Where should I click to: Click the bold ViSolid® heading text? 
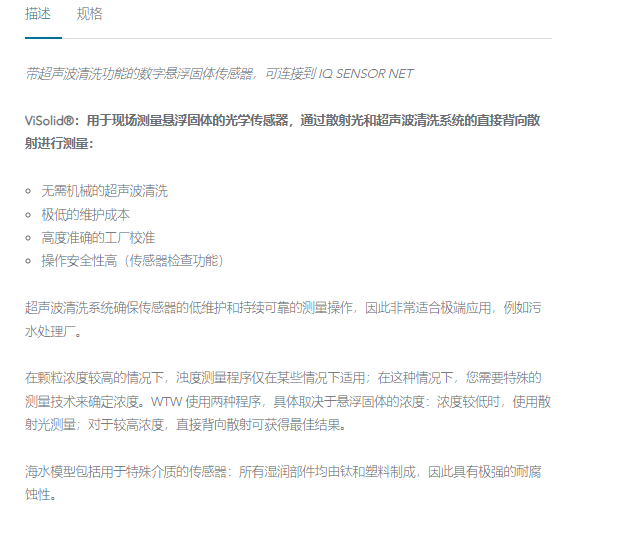(282, 132)
